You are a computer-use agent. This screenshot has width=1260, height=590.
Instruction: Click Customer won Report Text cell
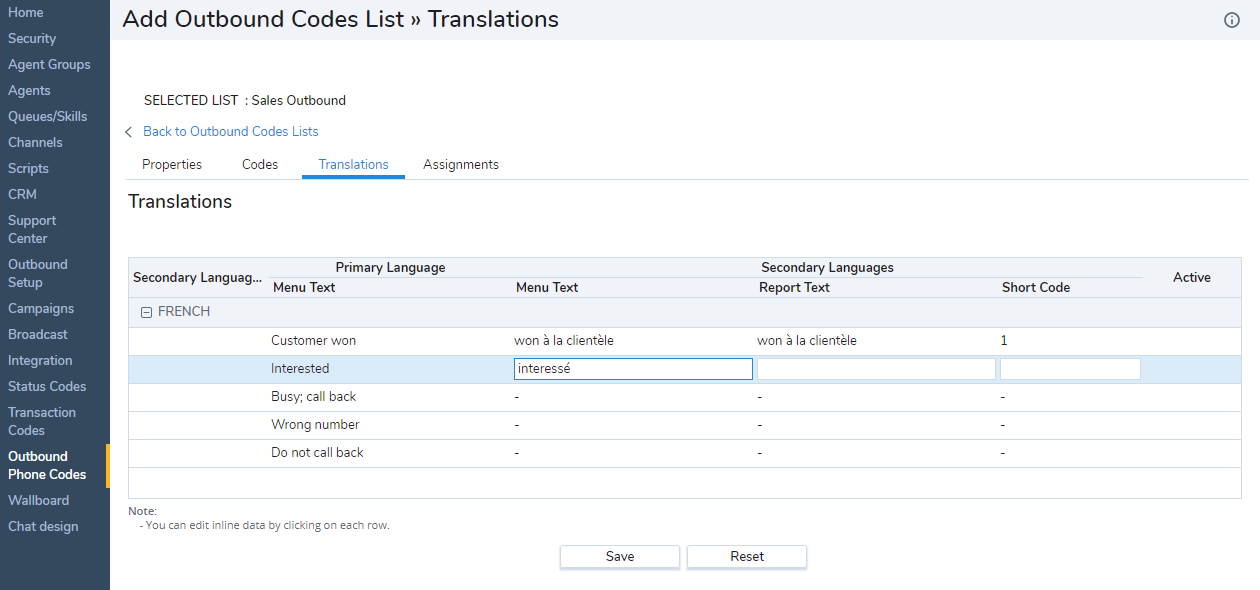pos(807,341)
